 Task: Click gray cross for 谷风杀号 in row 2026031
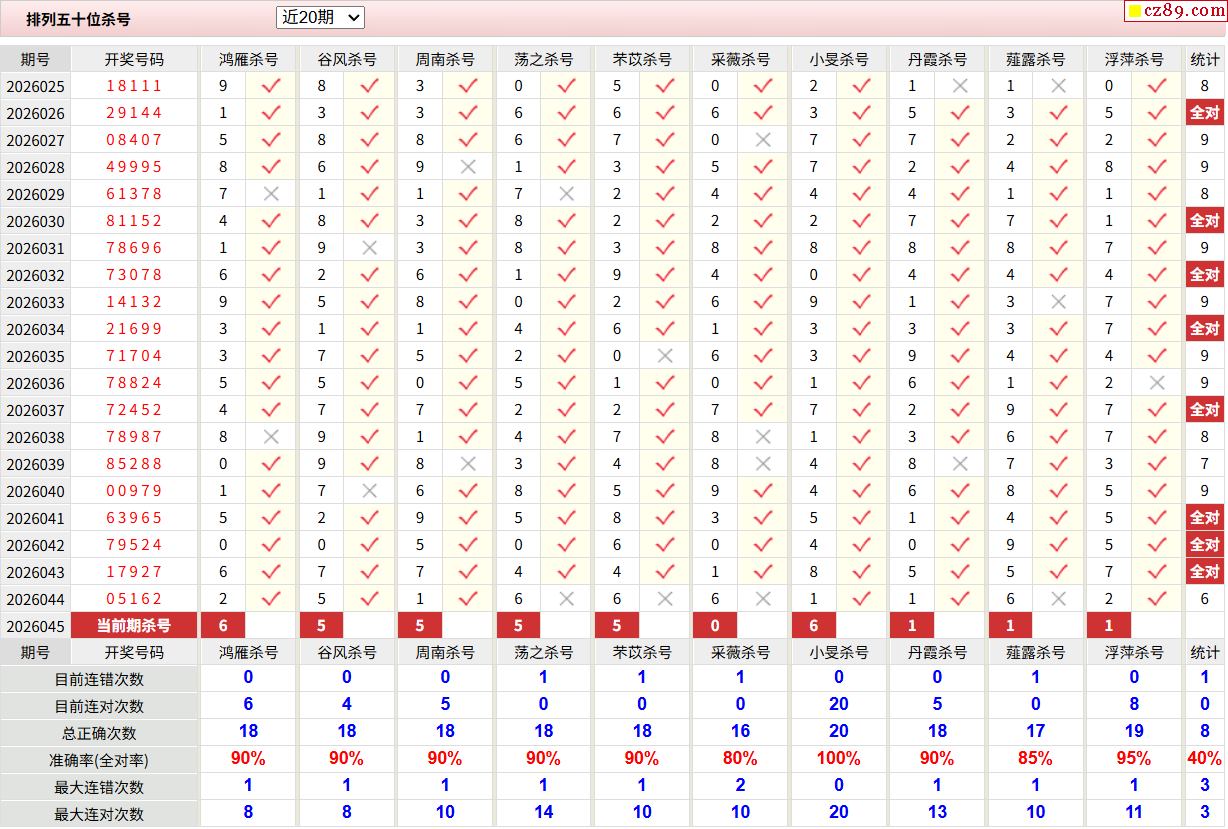370,248
